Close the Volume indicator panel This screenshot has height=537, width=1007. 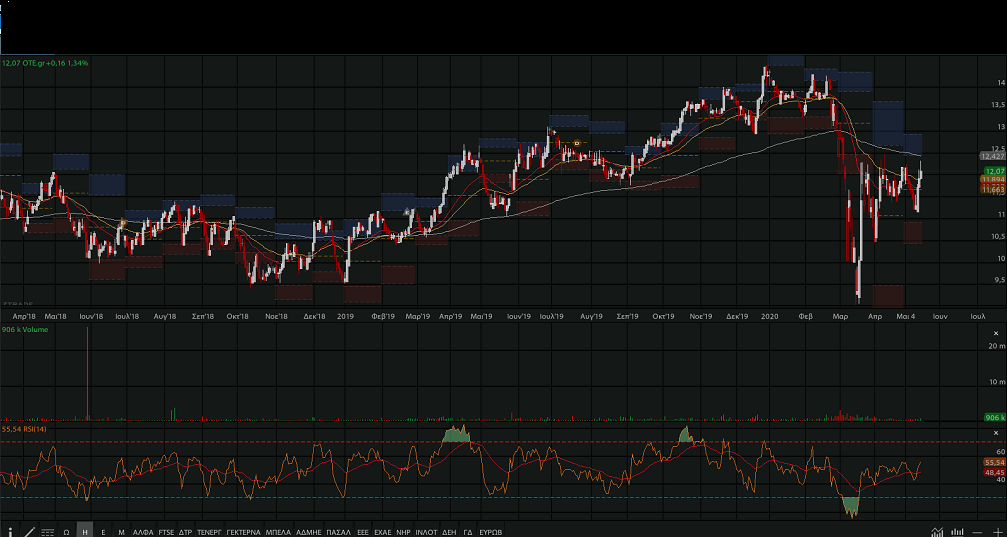(995, 332)
